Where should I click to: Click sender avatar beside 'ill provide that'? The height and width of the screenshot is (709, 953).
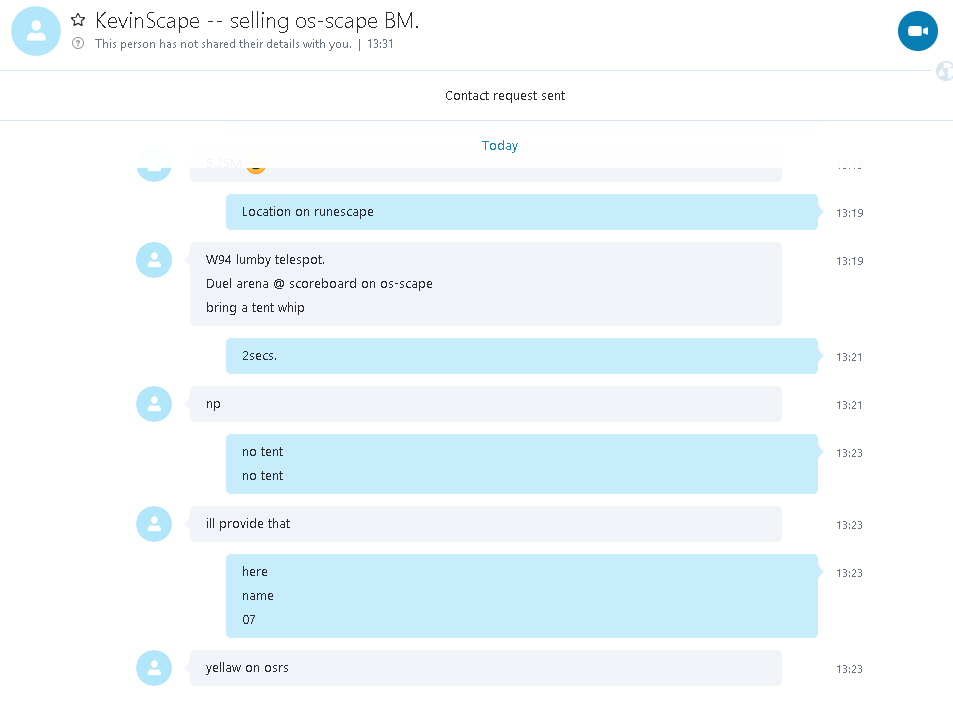[154, 524]
